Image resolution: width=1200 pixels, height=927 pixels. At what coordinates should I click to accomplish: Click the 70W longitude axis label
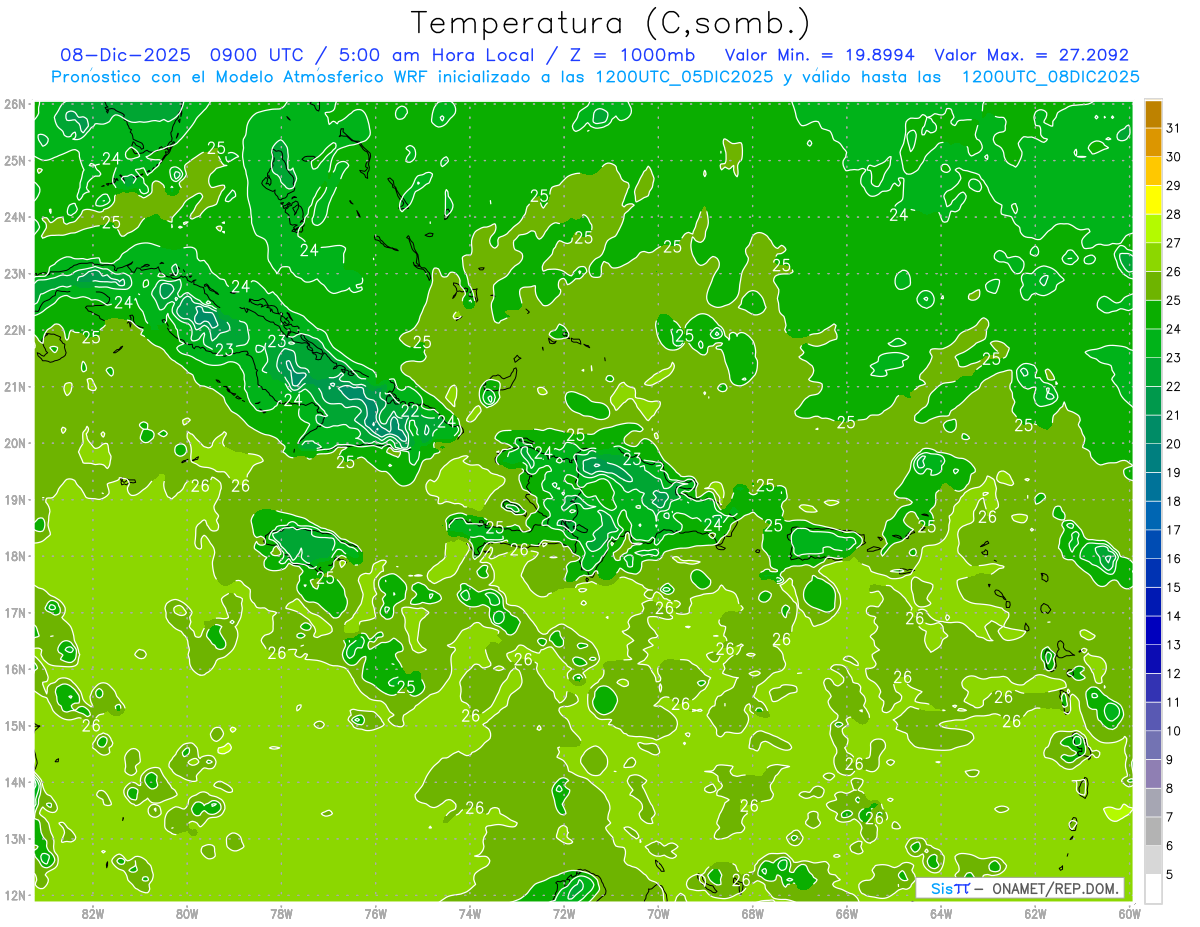click(658, 912)
